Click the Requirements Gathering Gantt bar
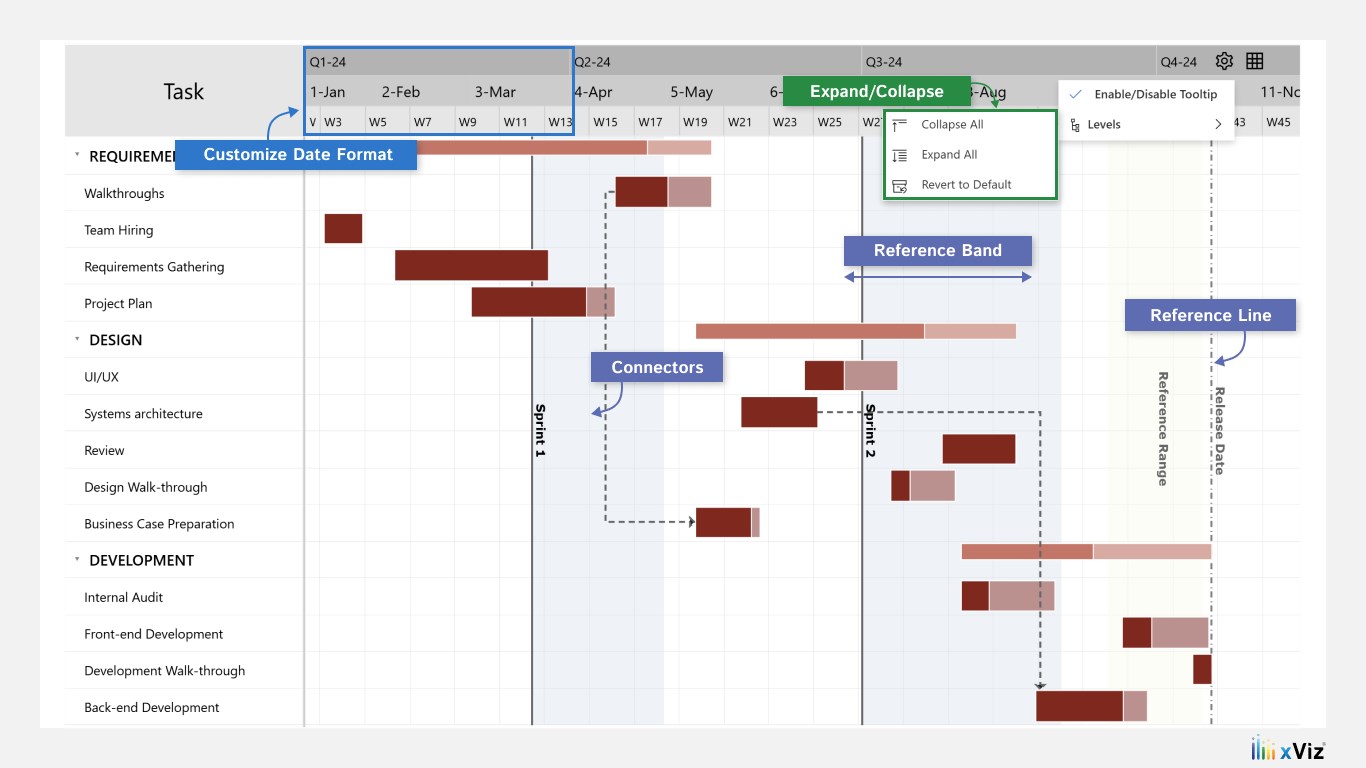Viewport: 1366px width, 768px height. pyautogui.click(x=471, y=265)
